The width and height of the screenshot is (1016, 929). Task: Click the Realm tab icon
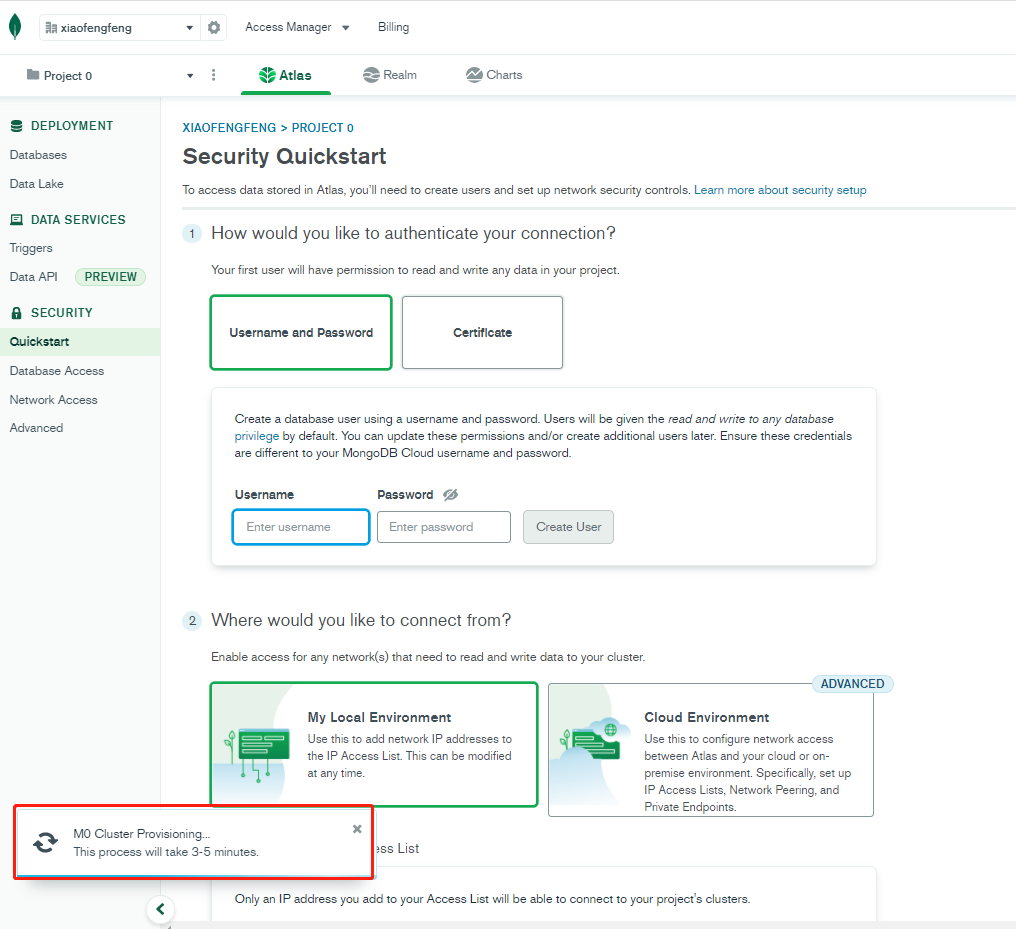pos(371,75)
